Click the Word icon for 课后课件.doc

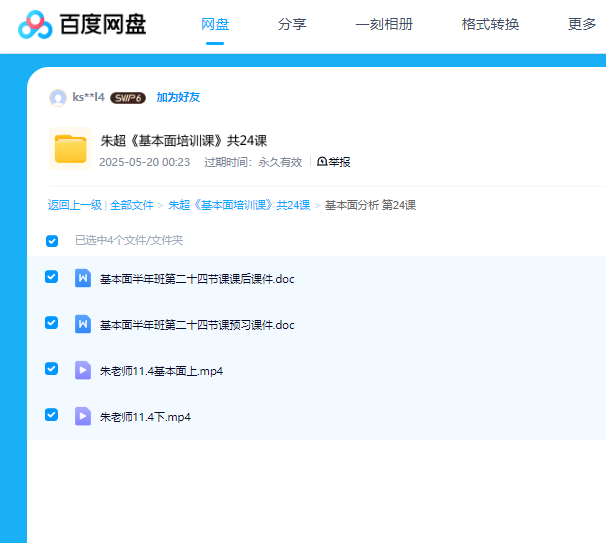click(83, 278)
